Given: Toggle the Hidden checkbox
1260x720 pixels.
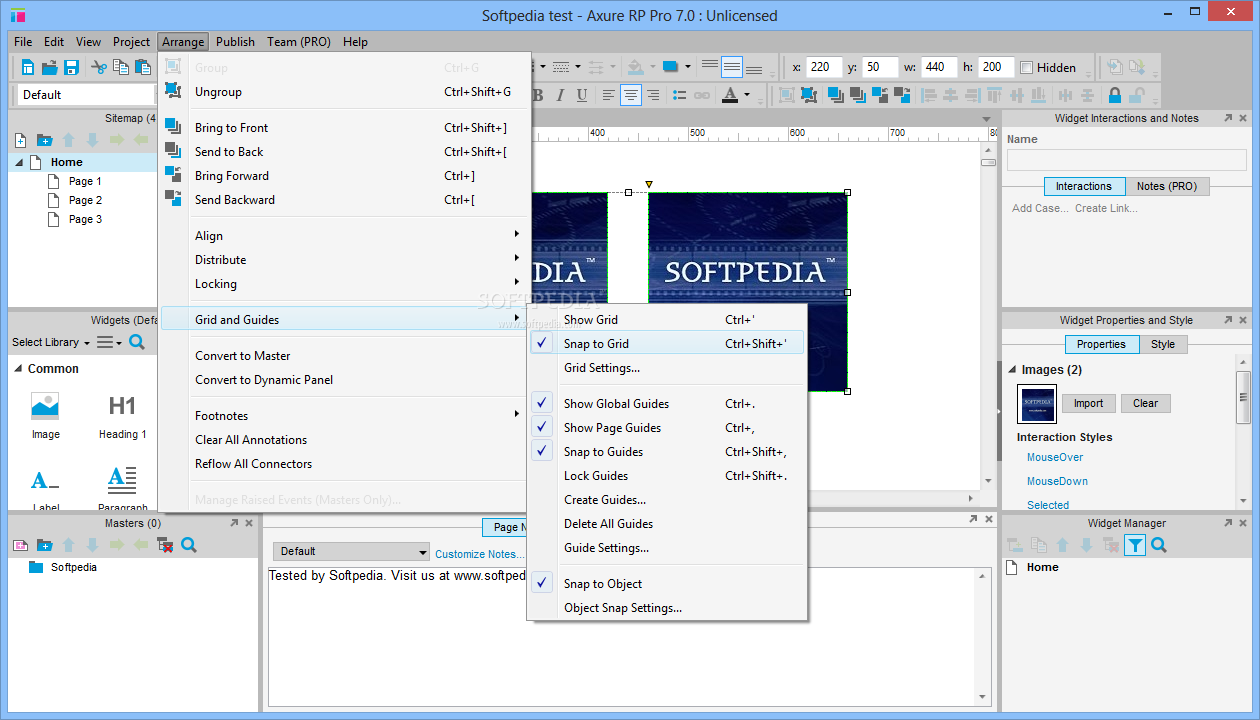Looking at the screenshot, I should (1026, 68).
